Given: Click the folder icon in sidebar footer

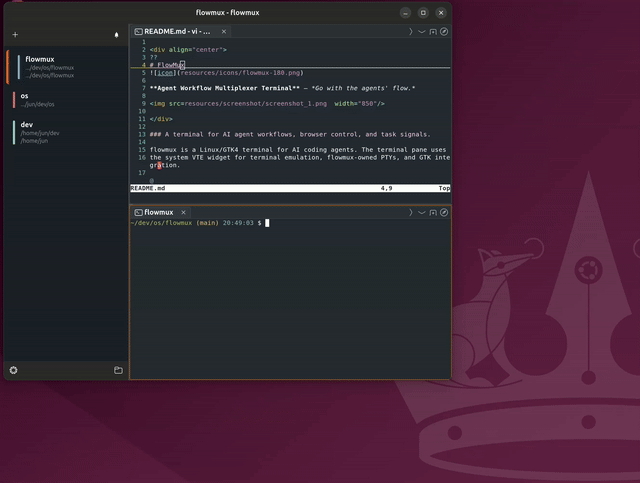Looking at the screenshot, I should [x=118, y=370].
